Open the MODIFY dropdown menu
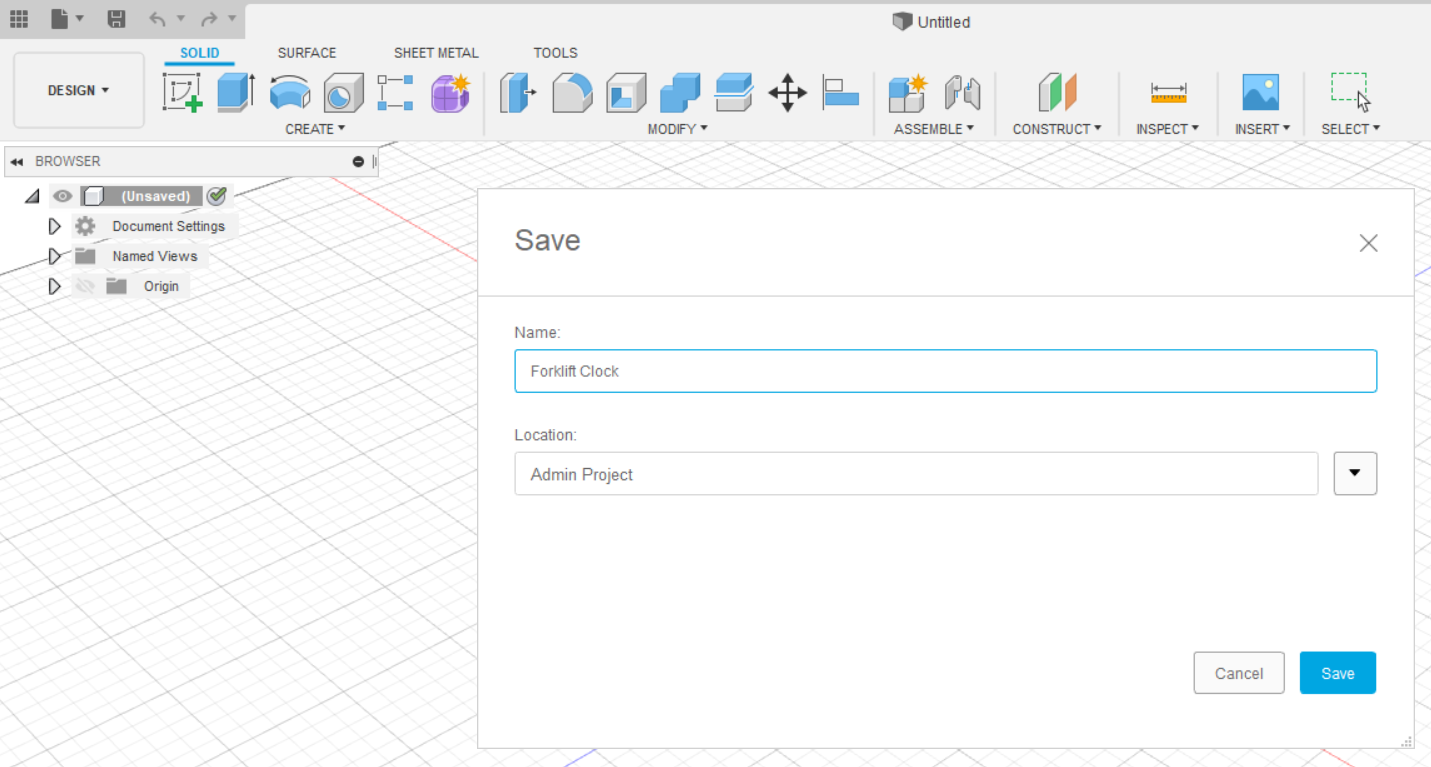Screen dimensions: 1431x767 click(x=677, y=129)
